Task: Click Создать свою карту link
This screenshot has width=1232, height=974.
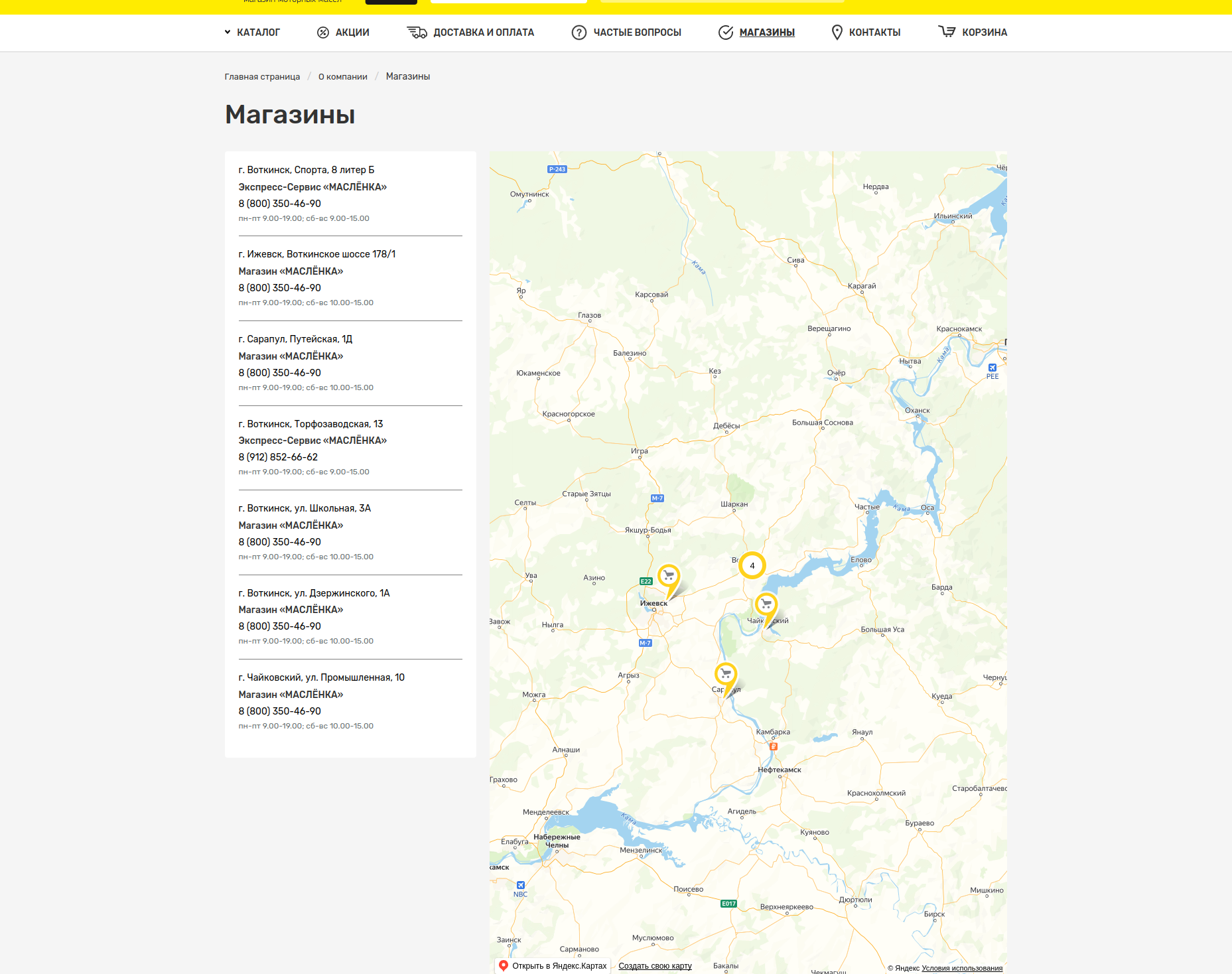Action: pos(655,966)
